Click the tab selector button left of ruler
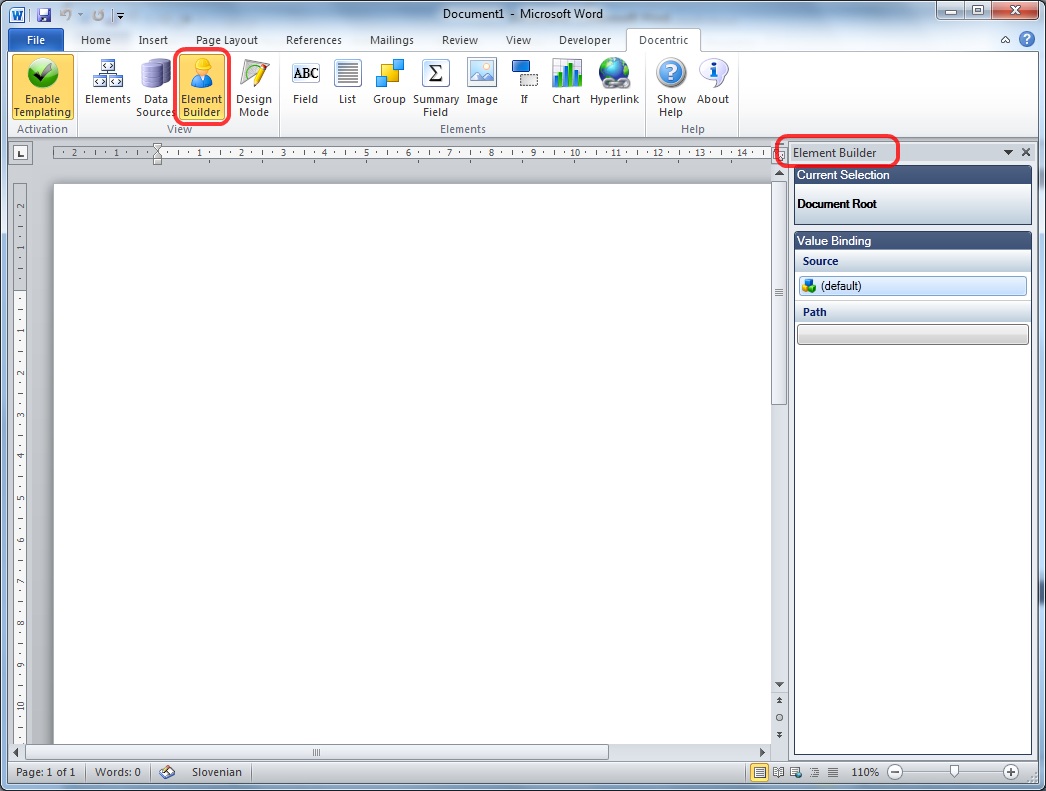Viewport: 1046px width, 791px height. pos(21,153)
